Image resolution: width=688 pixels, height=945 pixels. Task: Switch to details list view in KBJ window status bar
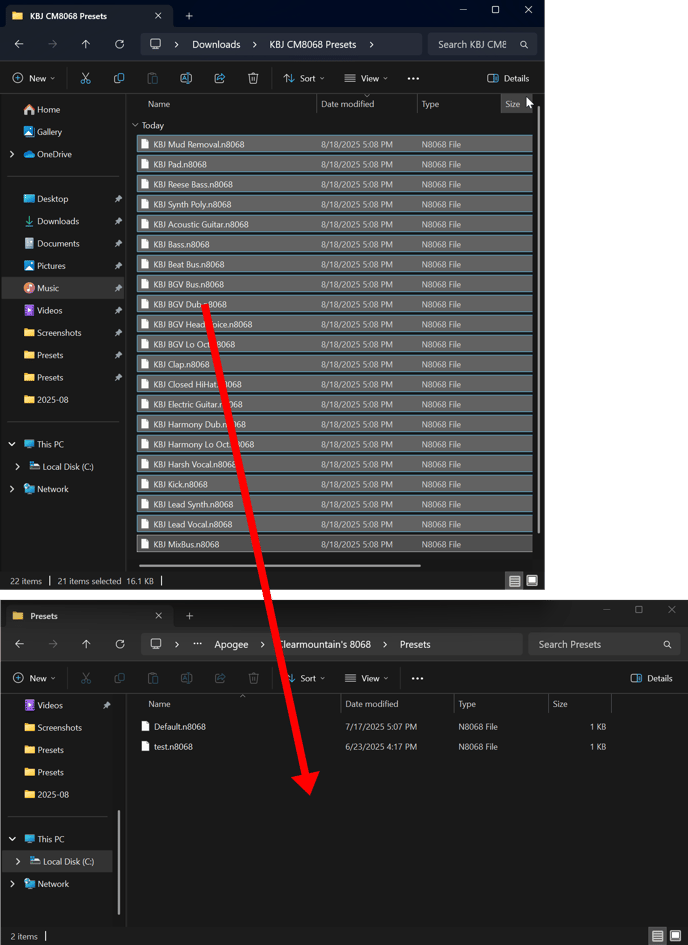pos(514,581)
